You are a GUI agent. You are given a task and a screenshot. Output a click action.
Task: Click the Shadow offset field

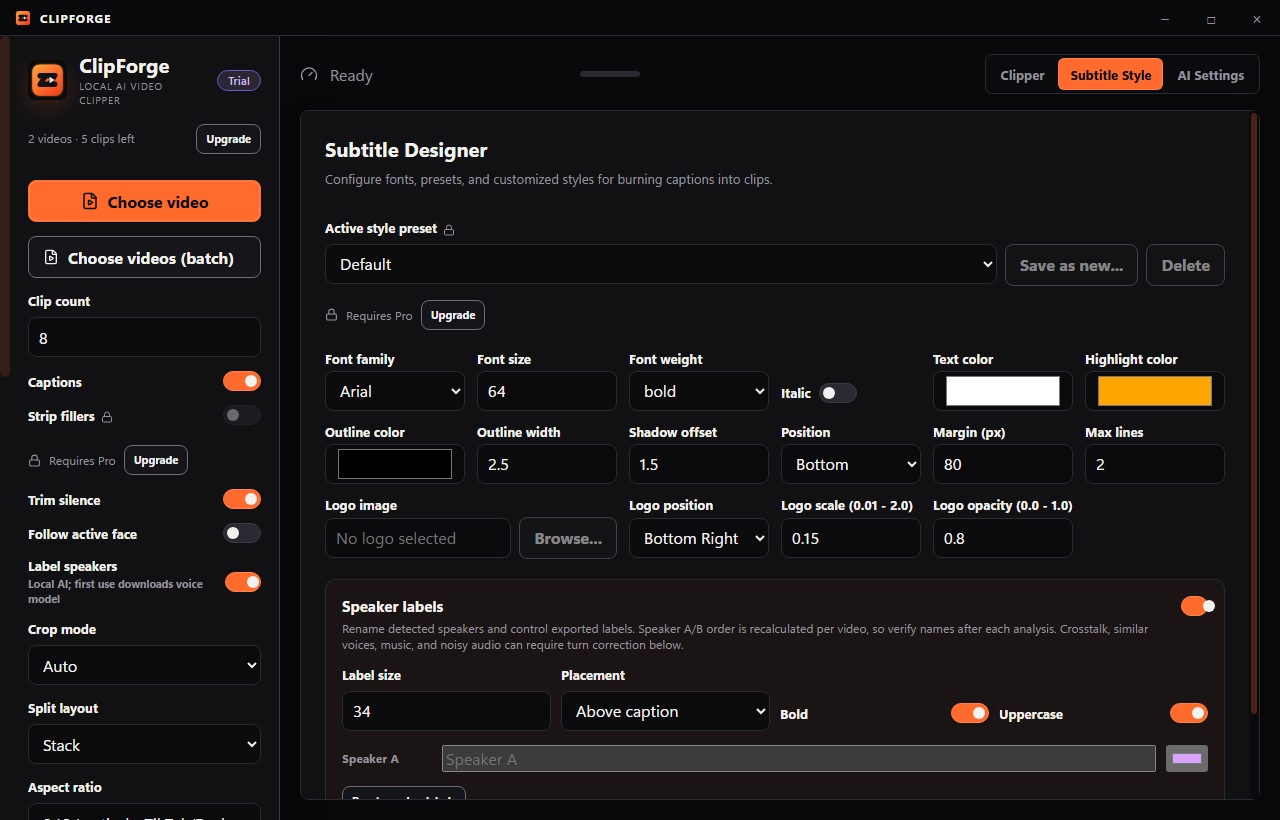click(699, 464)
